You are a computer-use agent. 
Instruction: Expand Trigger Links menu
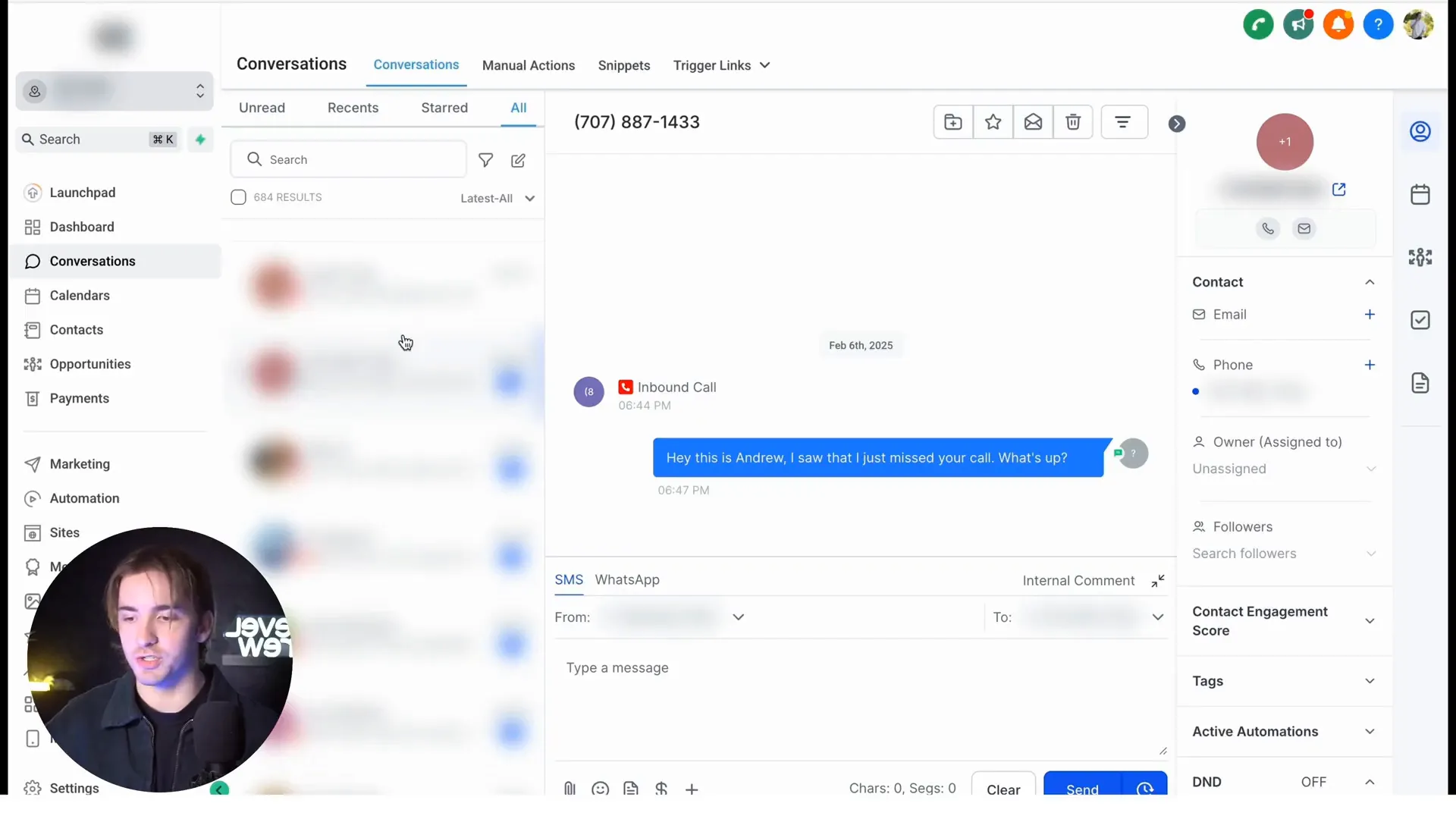pos(721,66)
